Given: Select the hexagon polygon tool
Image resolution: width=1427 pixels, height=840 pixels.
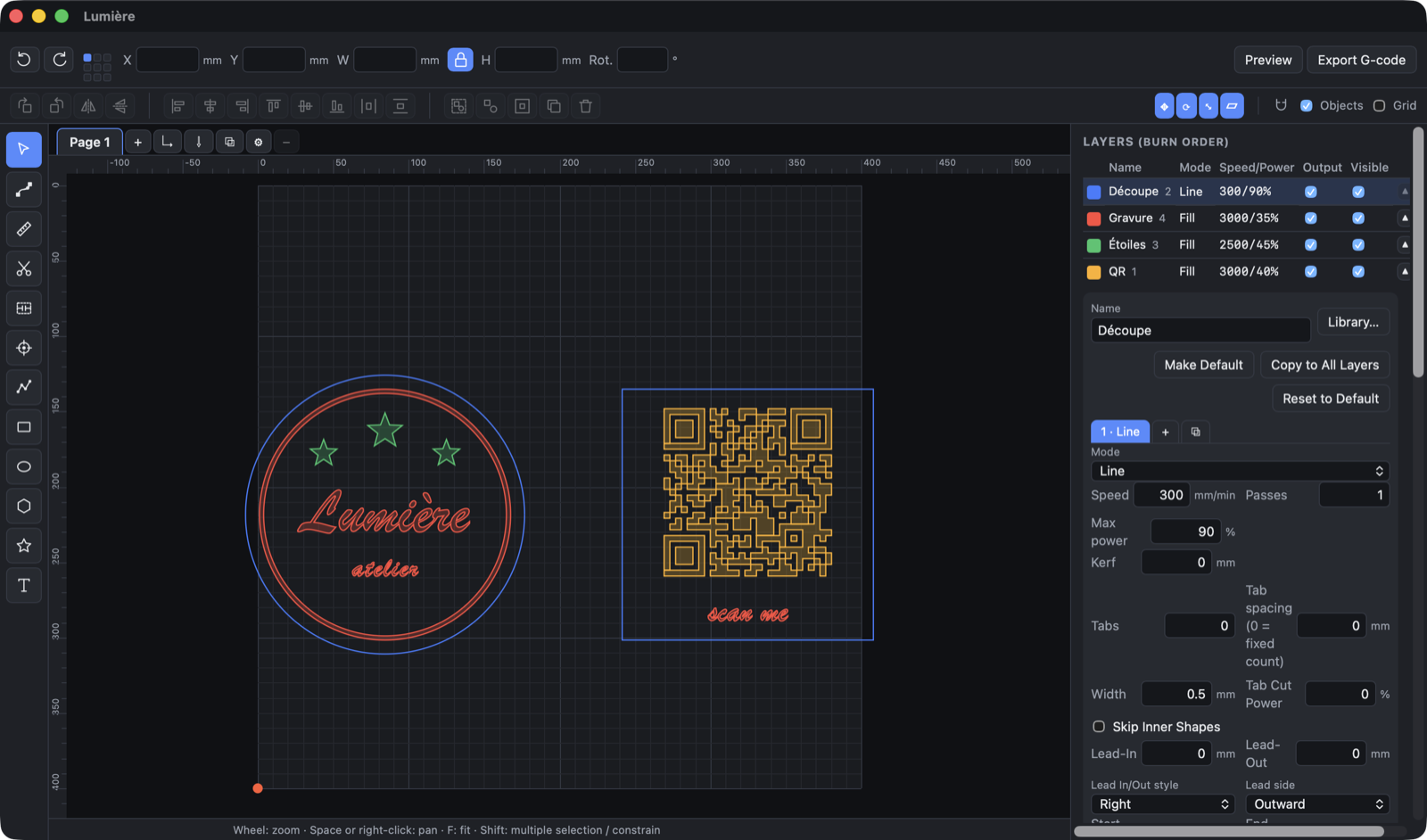Looking at the screenshot, I should pyautogui.click(x=24, y=506).
